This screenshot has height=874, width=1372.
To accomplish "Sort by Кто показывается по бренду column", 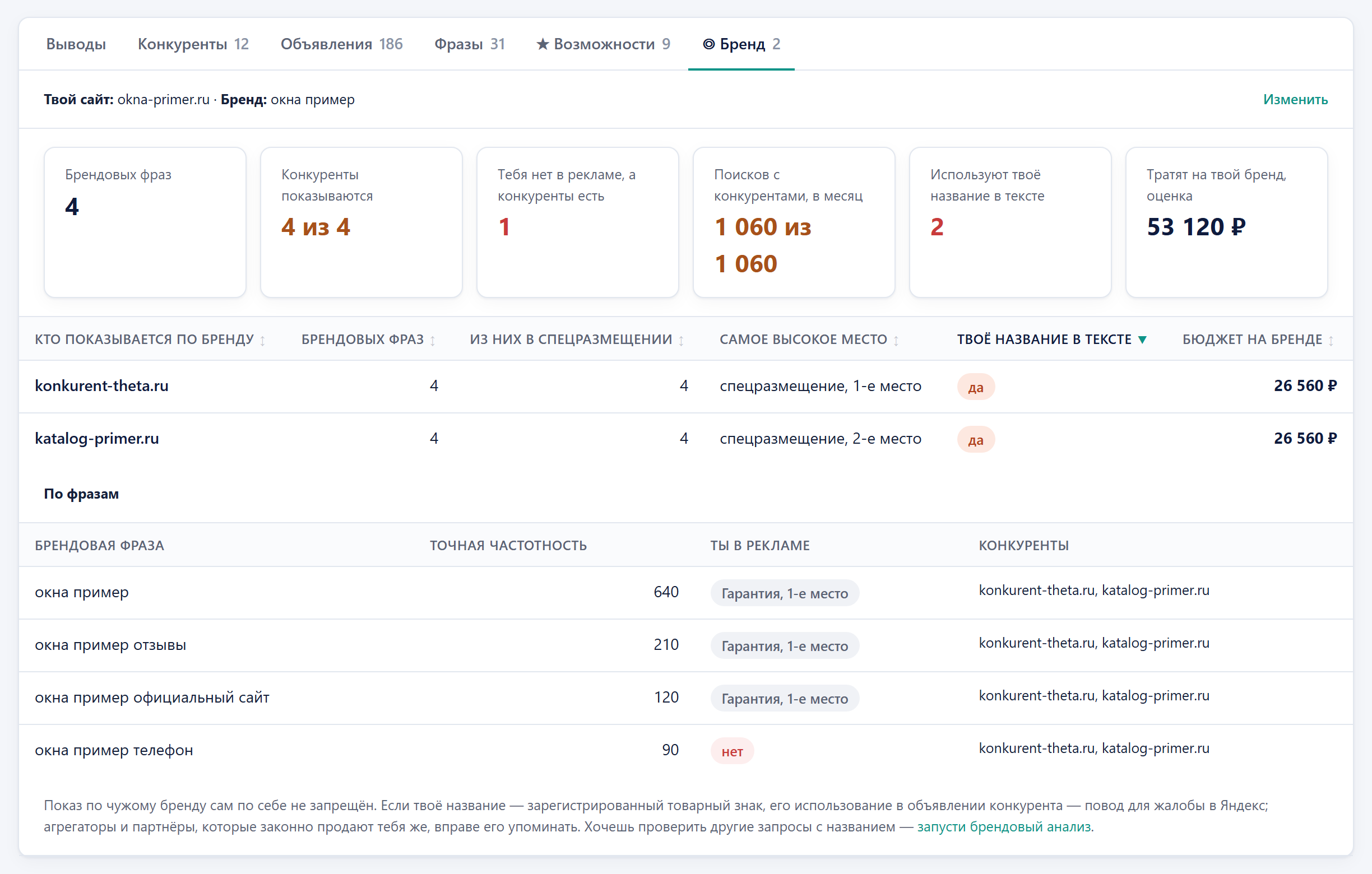I will 150,340.
